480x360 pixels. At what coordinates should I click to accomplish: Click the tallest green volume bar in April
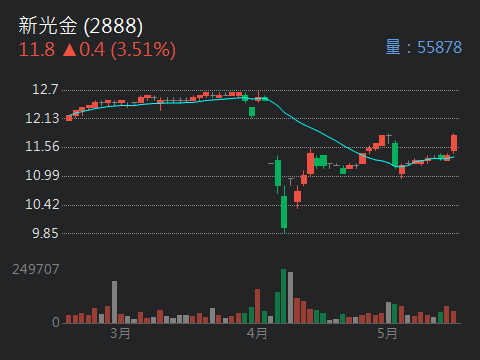pos(284,296)
